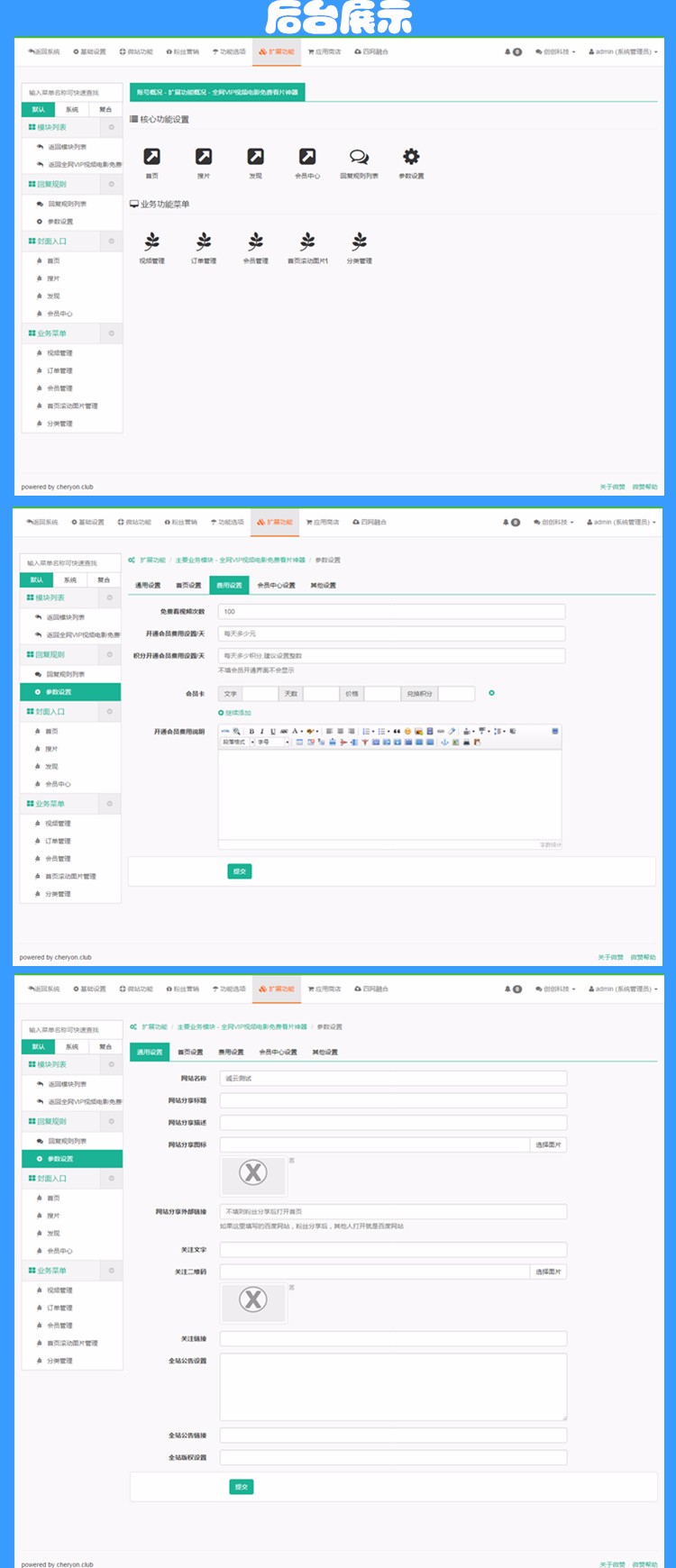Select the highlighted 费用设置 tab
Screen dimensions: 676x1568
[x=229, y=585]
